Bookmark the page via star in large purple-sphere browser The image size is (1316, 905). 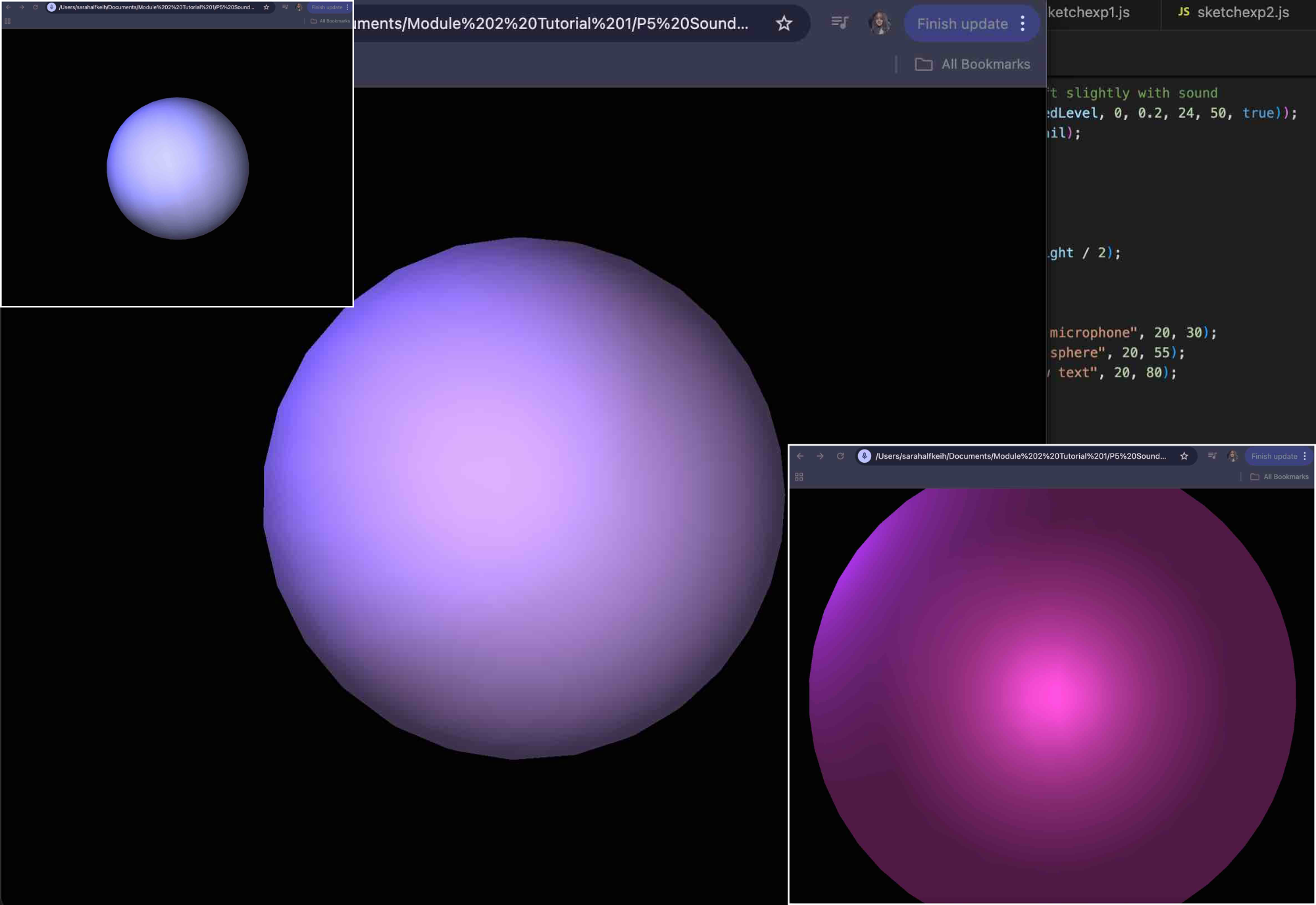point(784,24)
